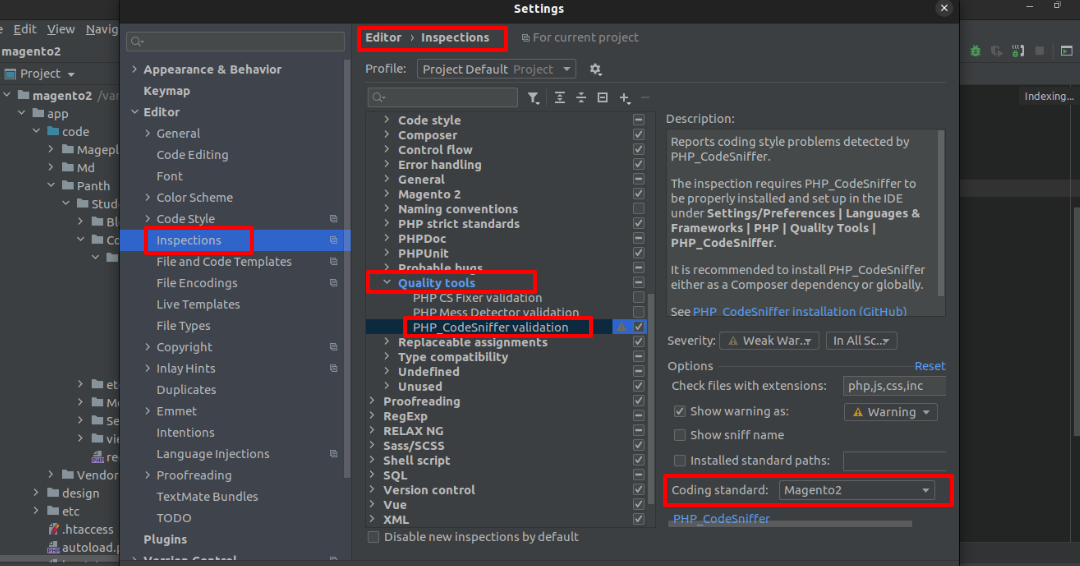1080x566 pixels.
Task: Select Live Templates settings page
Action: 198,304
